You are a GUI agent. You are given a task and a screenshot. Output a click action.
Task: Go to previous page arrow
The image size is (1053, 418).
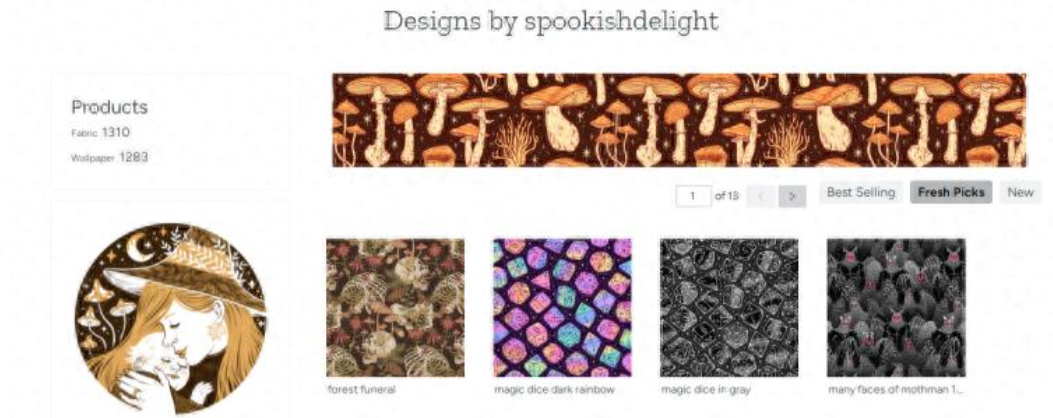tap(761, 196)
